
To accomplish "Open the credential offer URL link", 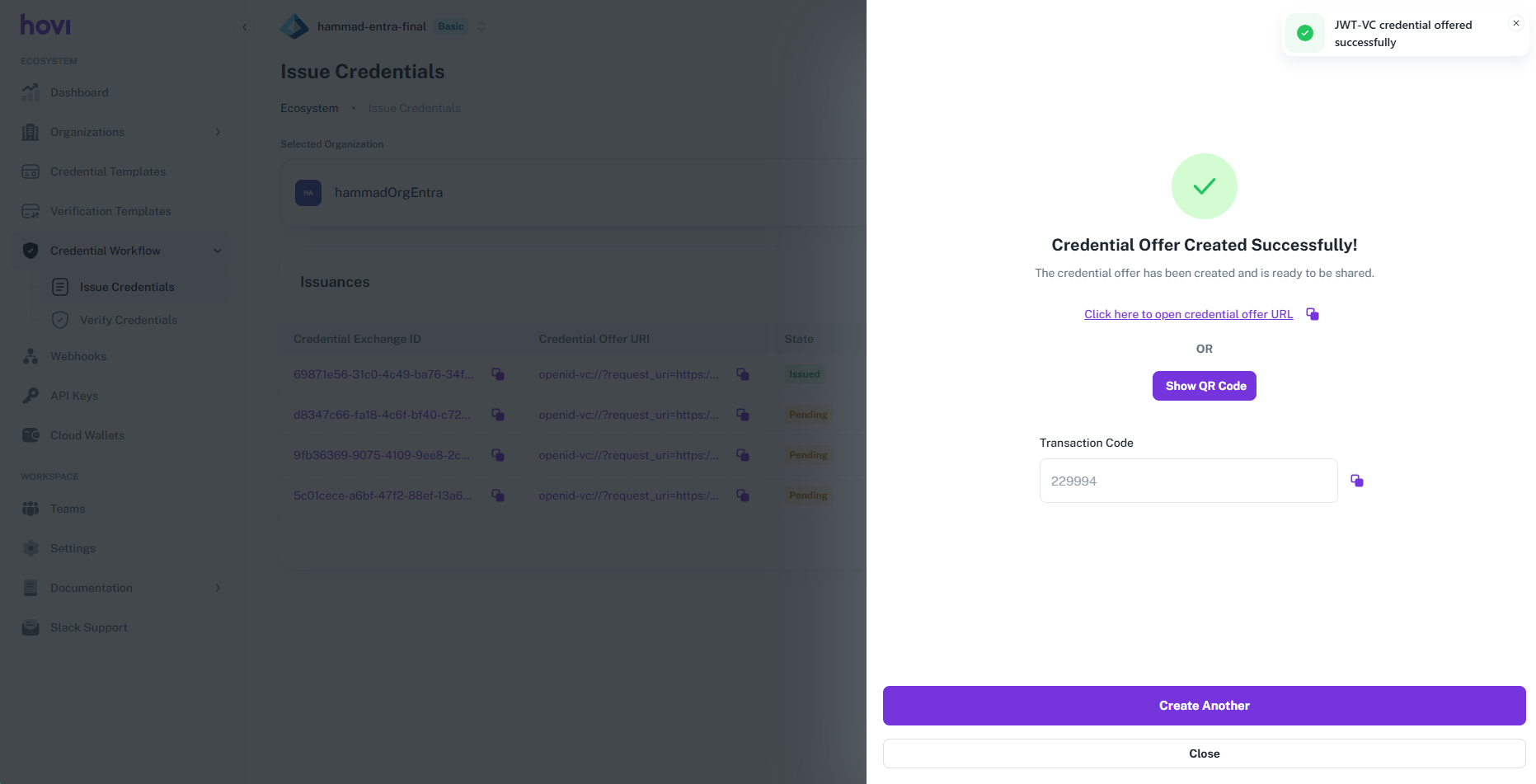I will tap(1188, 314).
